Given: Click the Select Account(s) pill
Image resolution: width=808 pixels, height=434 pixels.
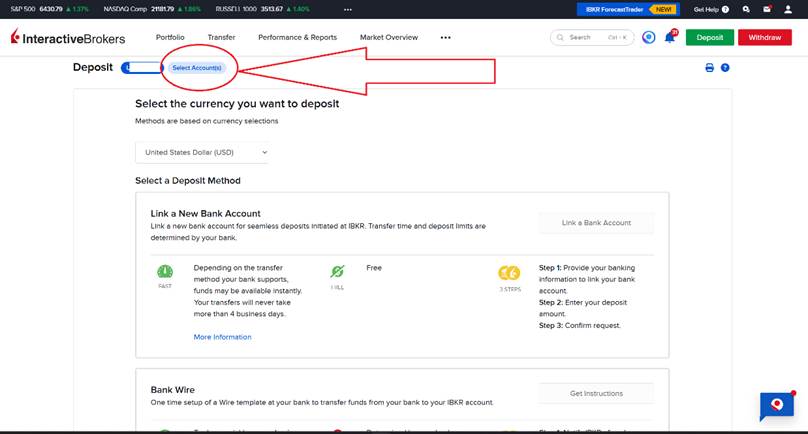Looking at the screenshot, I should (x=197, y=68).
